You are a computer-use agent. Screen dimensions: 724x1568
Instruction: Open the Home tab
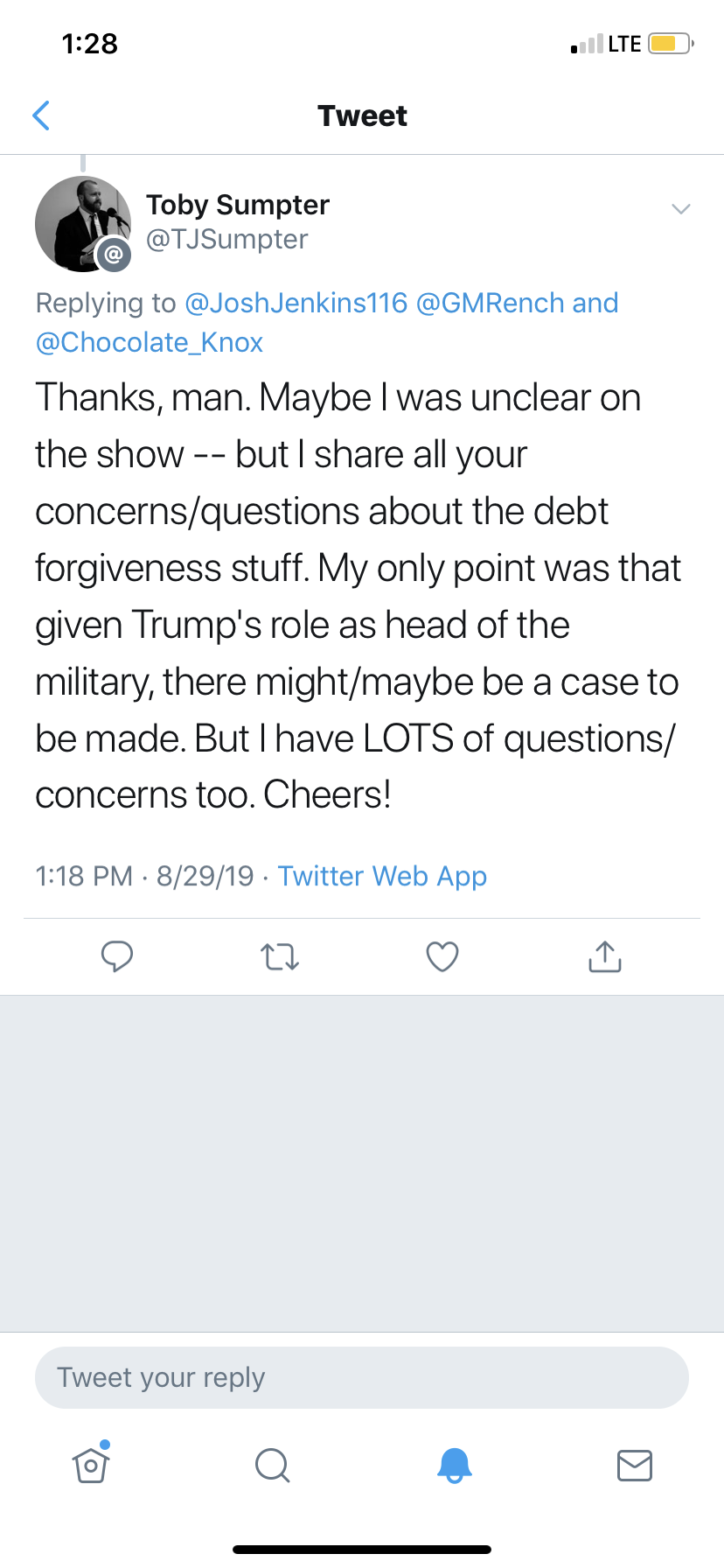click(x=91, y=1465)
